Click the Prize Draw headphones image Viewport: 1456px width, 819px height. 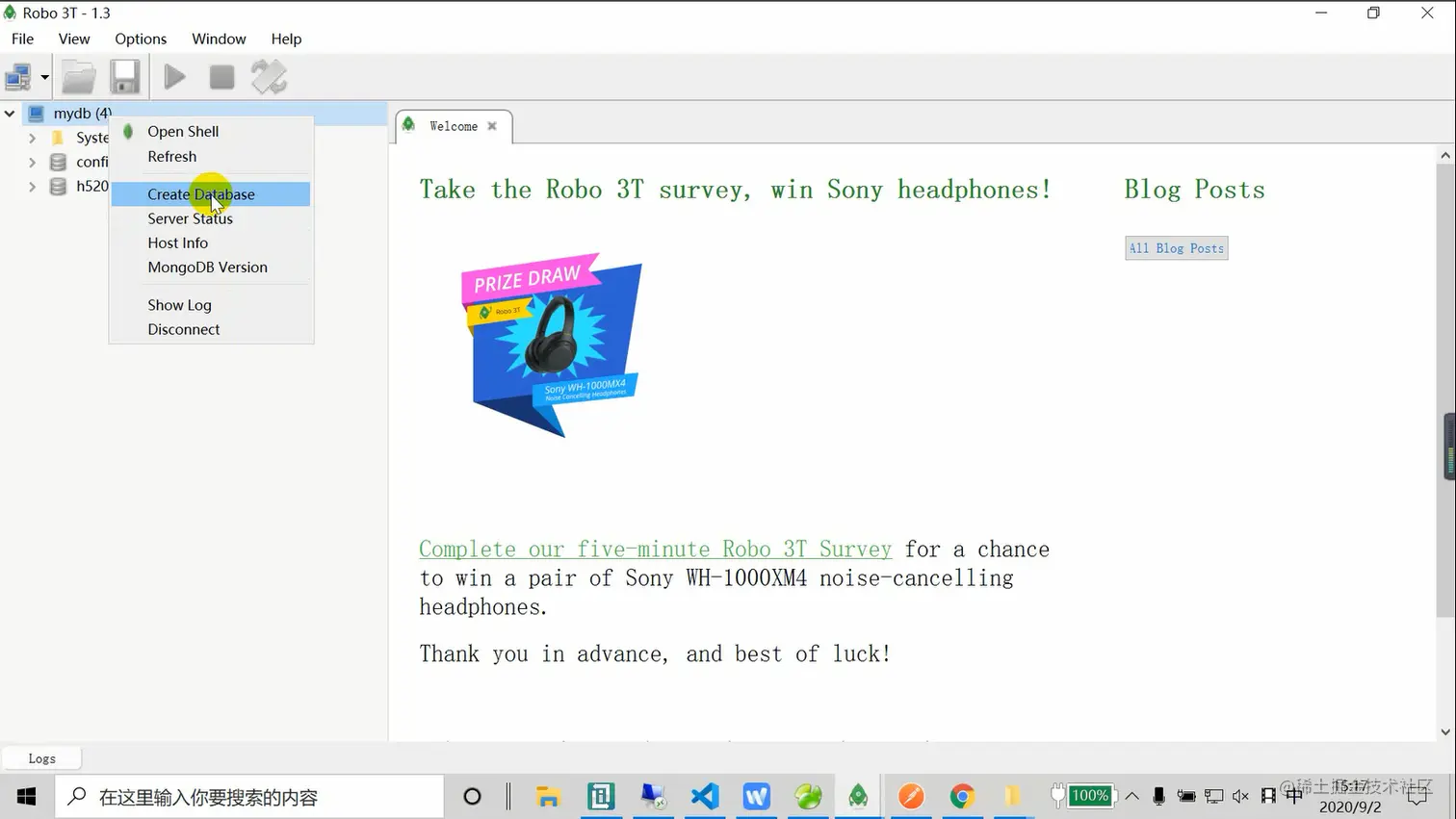point(551,345)
